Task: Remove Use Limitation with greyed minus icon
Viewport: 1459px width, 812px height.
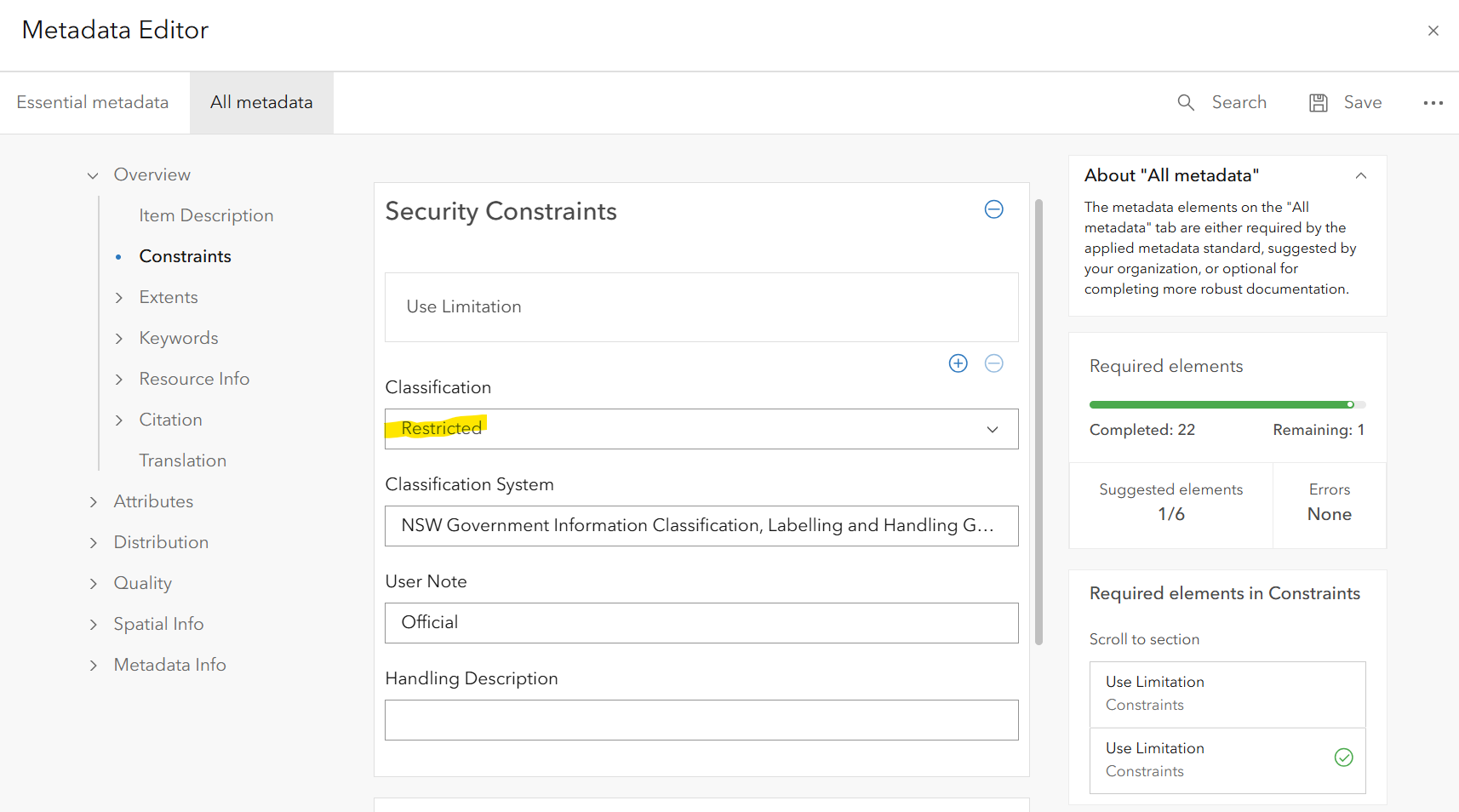Action: [994, 363]
